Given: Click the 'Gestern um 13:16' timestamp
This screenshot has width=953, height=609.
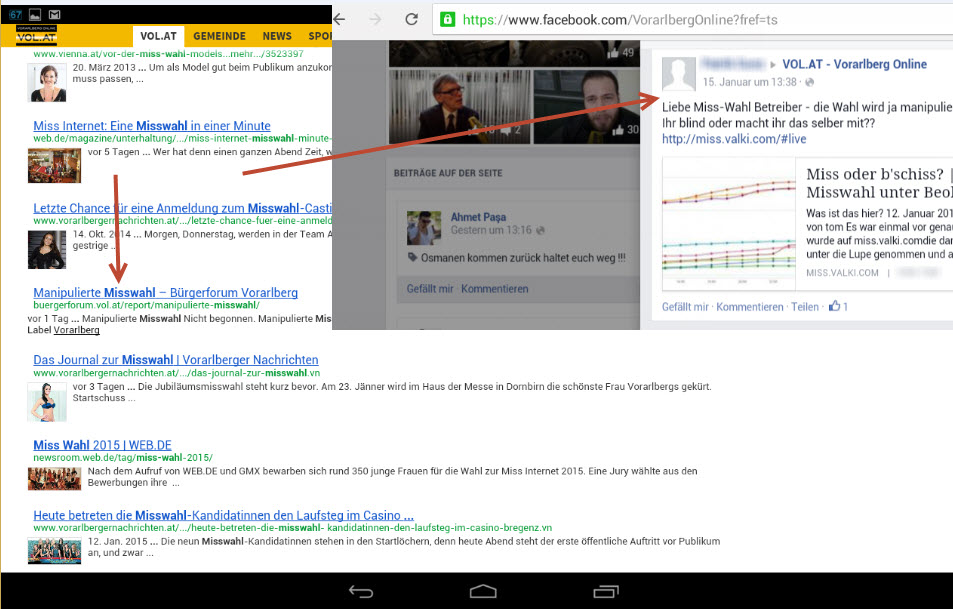Looking at the screenshot, I should click(x=491, y=230).
